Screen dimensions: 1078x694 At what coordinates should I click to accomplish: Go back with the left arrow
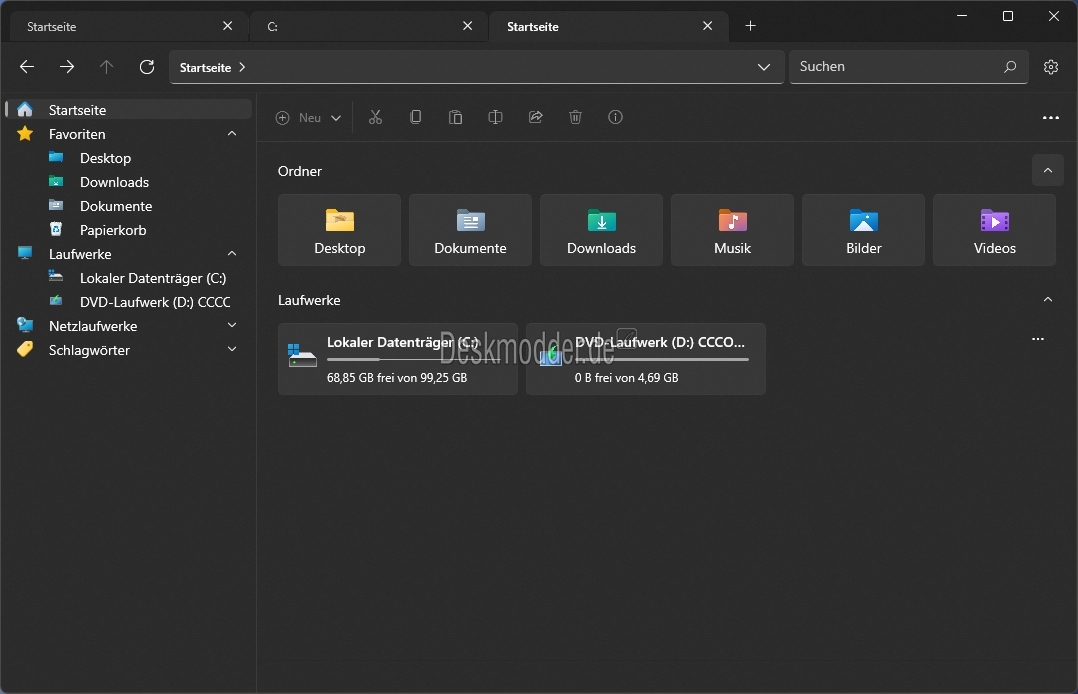coord(27,67)
